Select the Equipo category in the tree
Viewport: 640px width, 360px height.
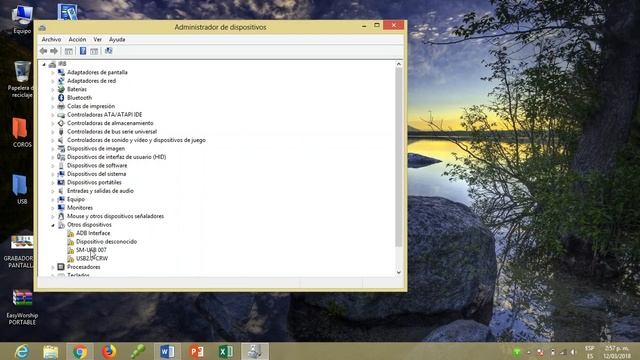(x=76, y=200)
